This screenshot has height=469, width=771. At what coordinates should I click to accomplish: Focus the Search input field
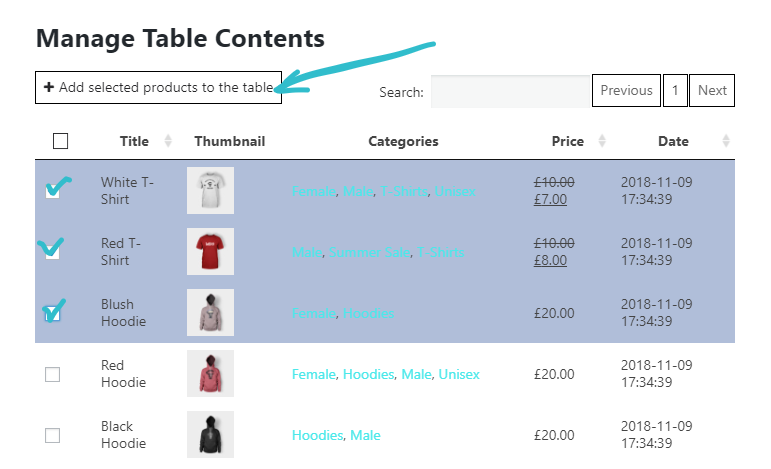point(510,91)
